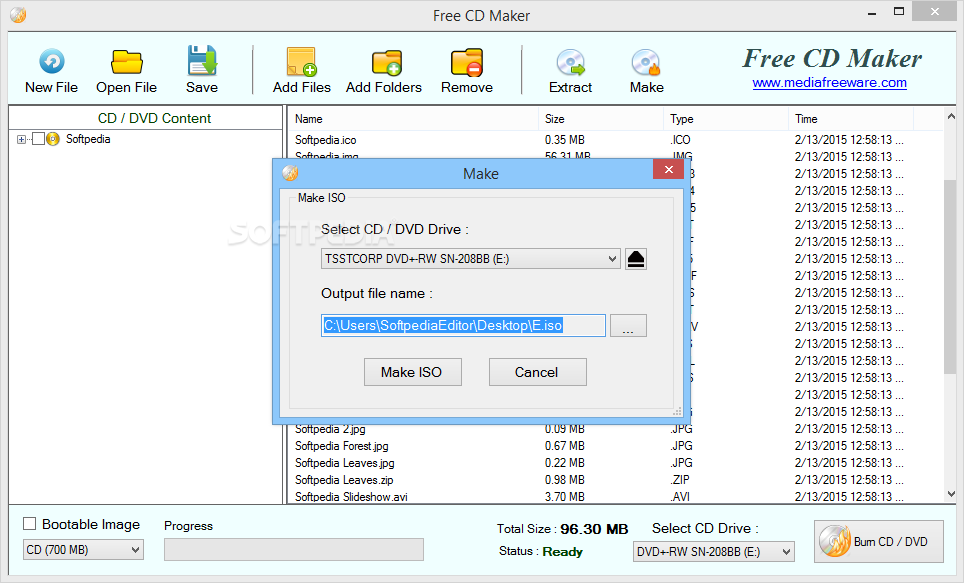Click the Ready status text
The height and width of the screenshot is (583, 964).
coord(563,552)
